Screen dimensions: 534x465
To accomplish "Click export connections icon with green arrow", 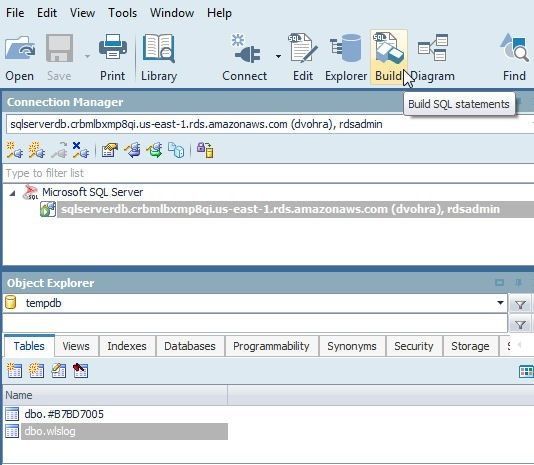I will tap(155, 150).
